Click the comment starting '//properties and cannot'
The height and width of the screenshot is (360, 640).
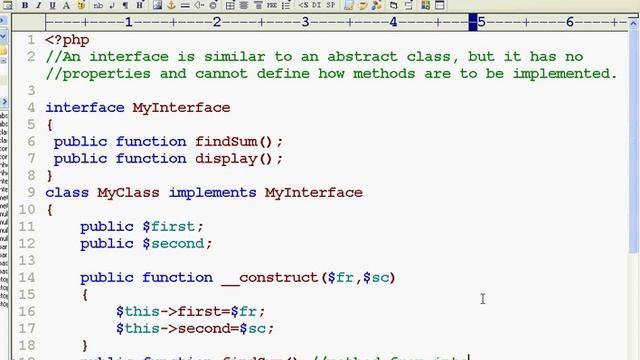pyautogui.click(x=331, y=74)
